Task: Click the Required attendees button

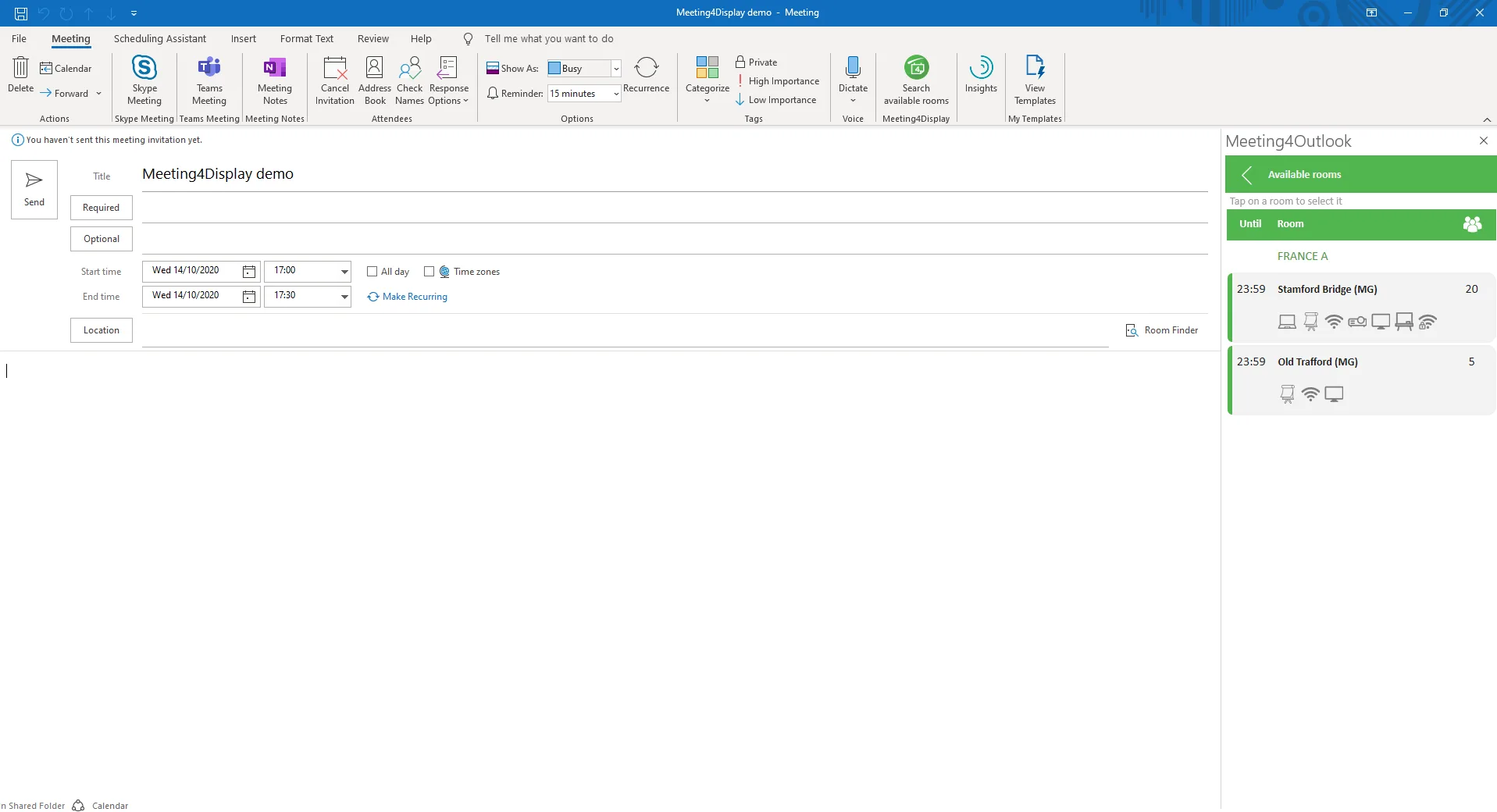Action: [x=102, y=208]
